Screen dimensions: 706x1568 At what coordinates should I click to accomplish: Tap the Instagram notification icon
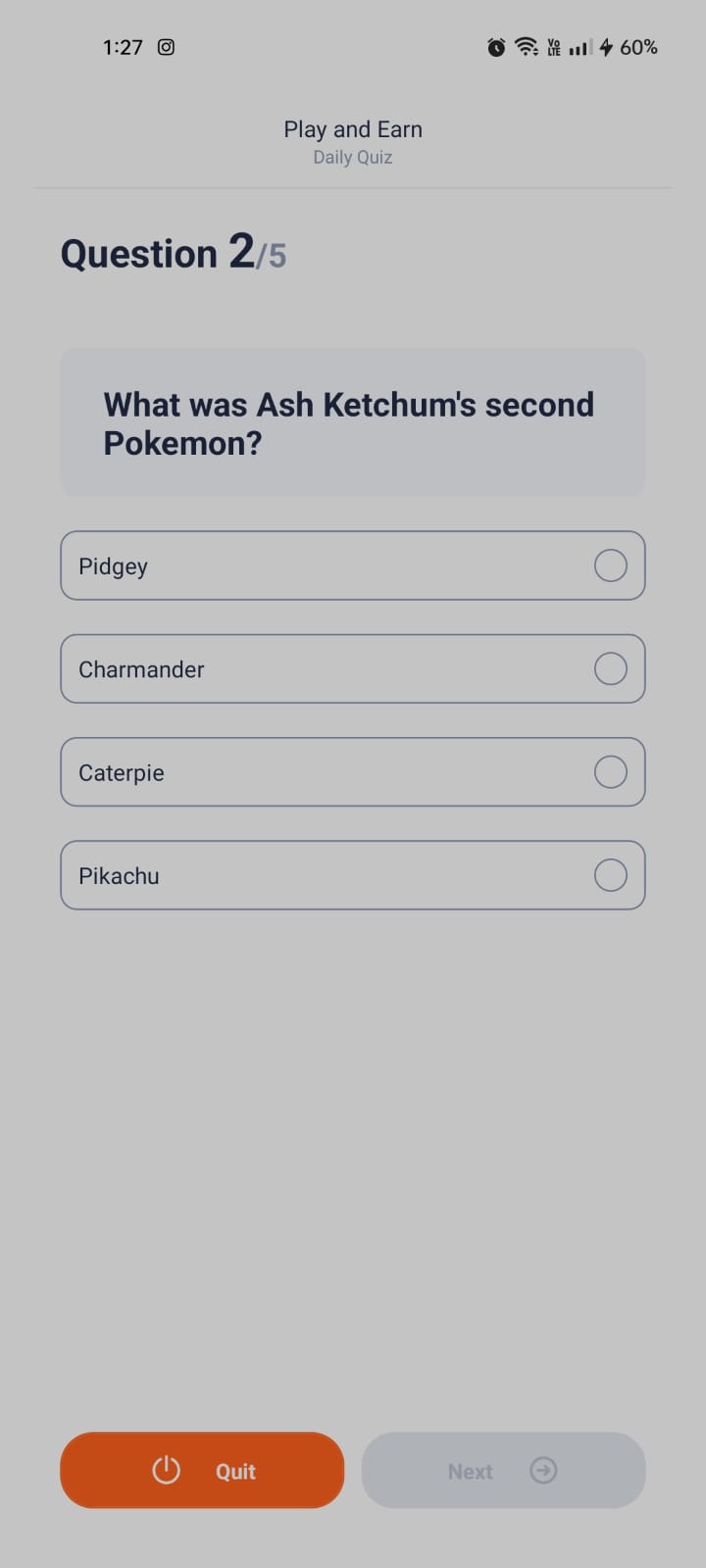(x=167, y=47)
